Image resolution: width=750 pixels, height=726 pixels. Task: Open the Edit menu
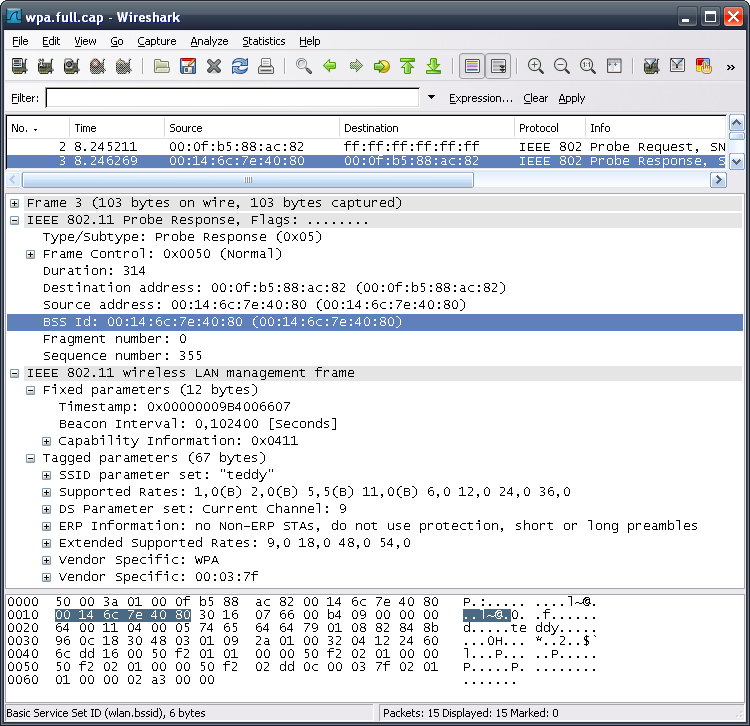[51, 41]
